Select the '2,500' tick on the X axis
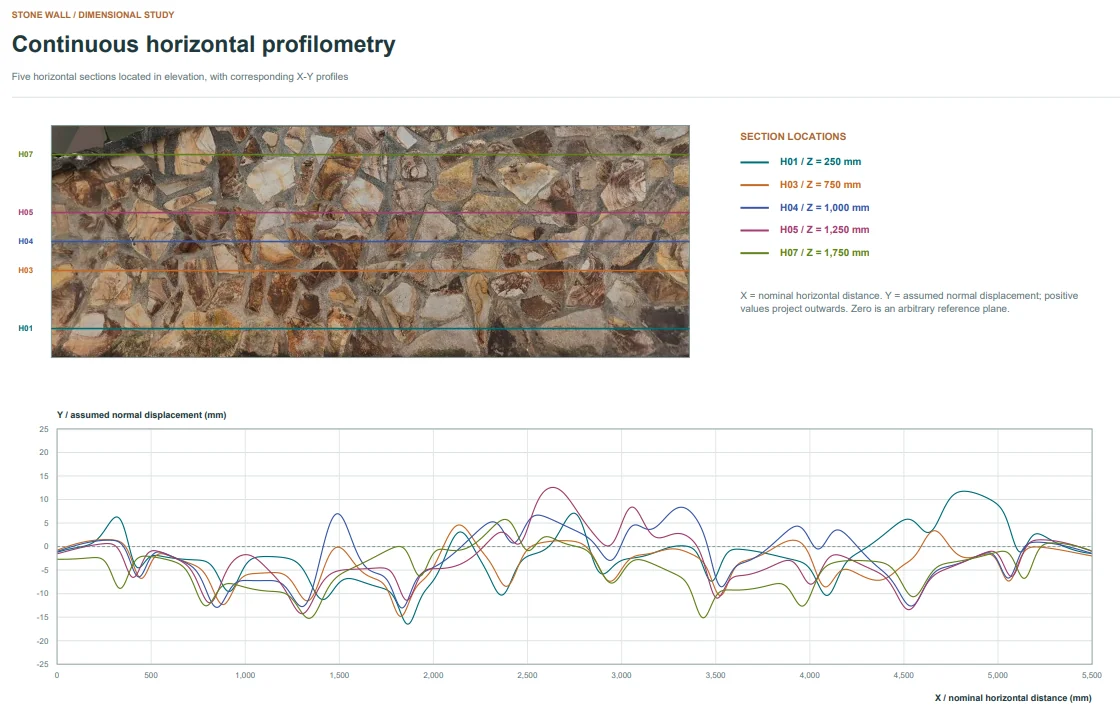The image size is (1120, 715). tap(527, 675)
